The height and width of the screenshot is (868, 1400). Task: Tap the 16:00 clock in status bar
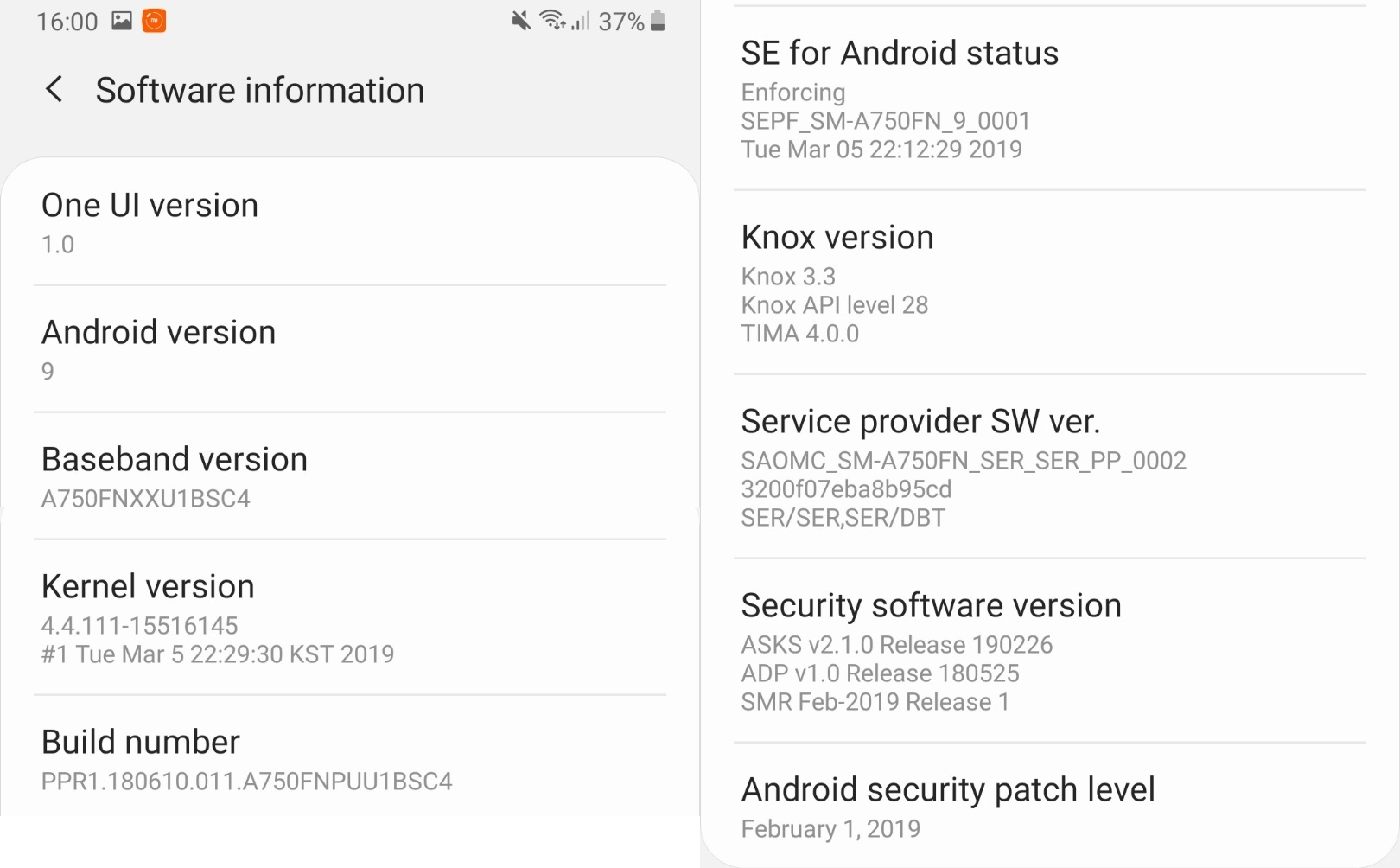point(67,22)
